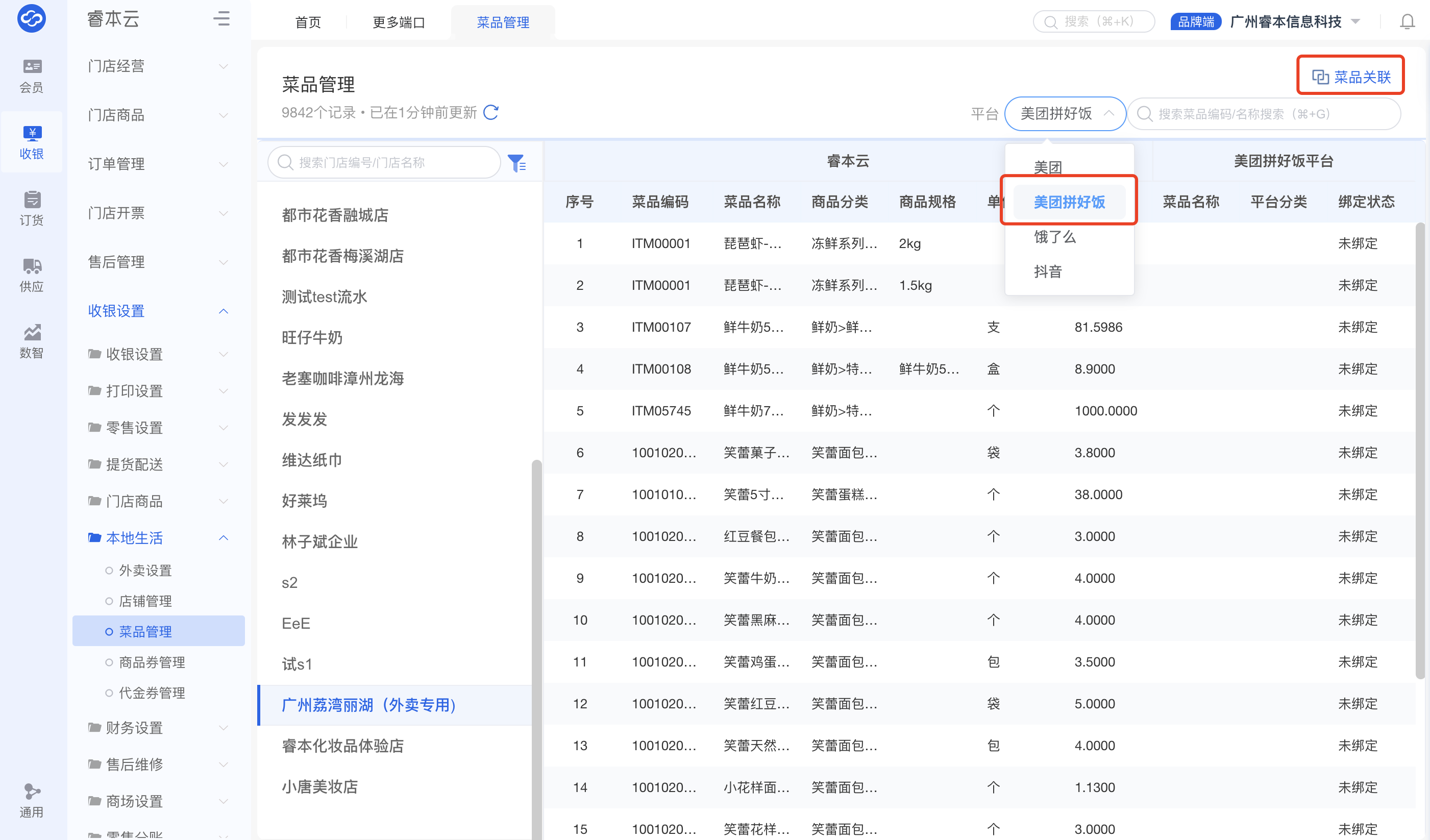The image size is (1430, 840).
Task: Switch to the 首页 tab
Action: point(308,22)
